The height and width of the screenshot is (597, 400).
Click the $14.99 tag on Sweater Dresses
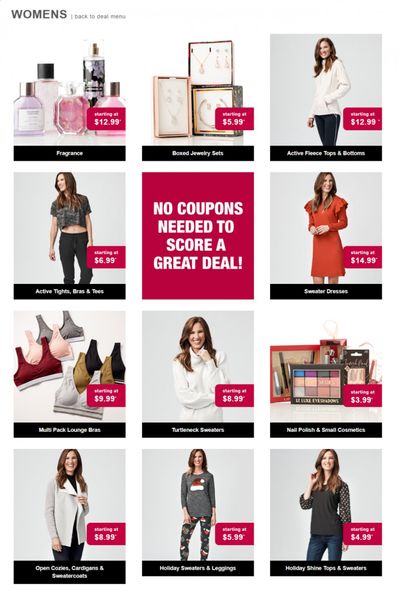pyautogui.click(x=363, y=257)
